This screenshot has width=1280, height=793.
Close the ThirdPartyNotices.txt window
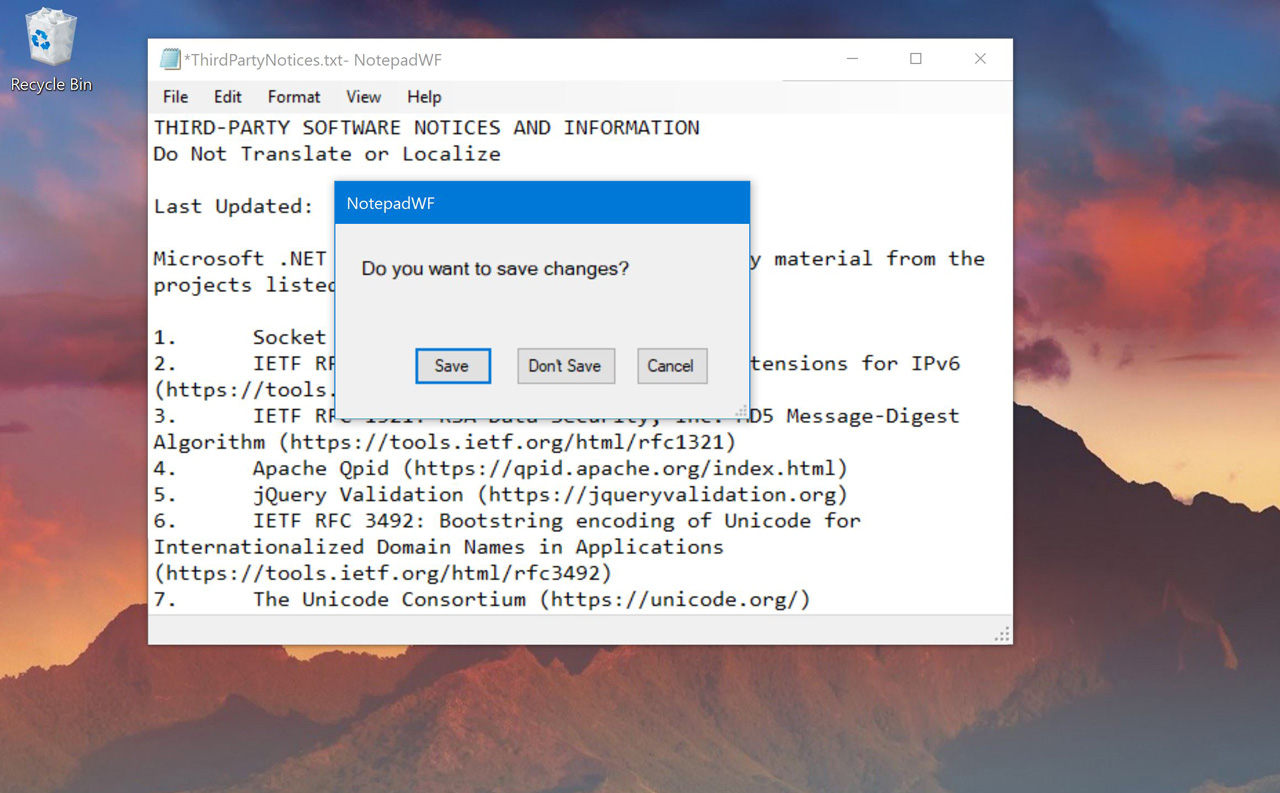tap(980, 59)
